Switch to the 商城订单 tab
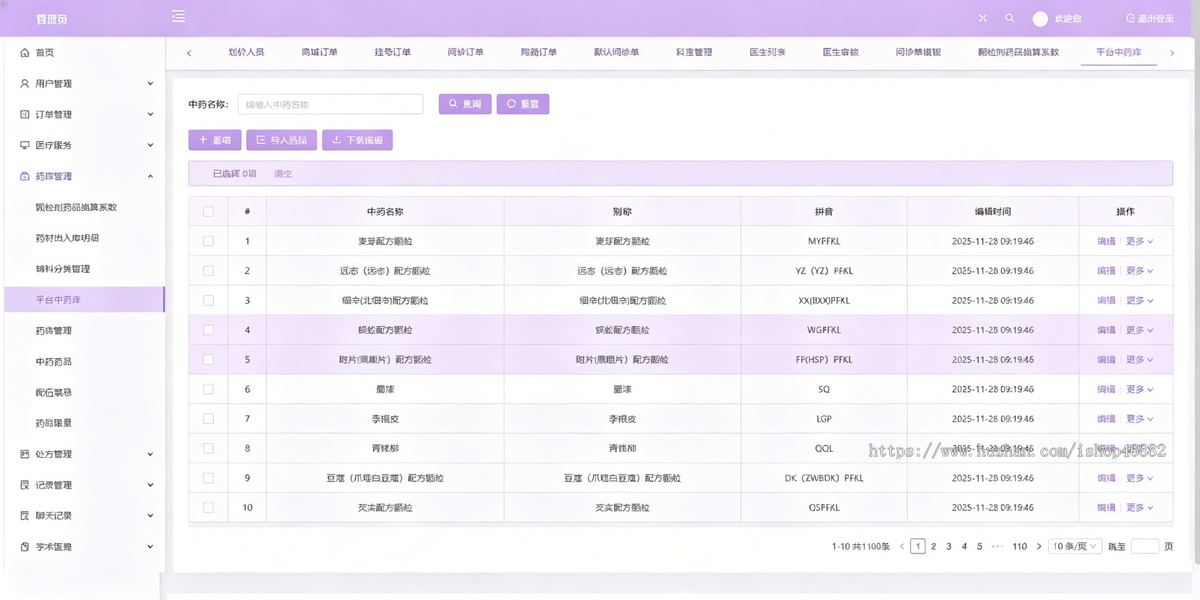Viewport: 1200px width, 600px height. (x=320, y=52)
